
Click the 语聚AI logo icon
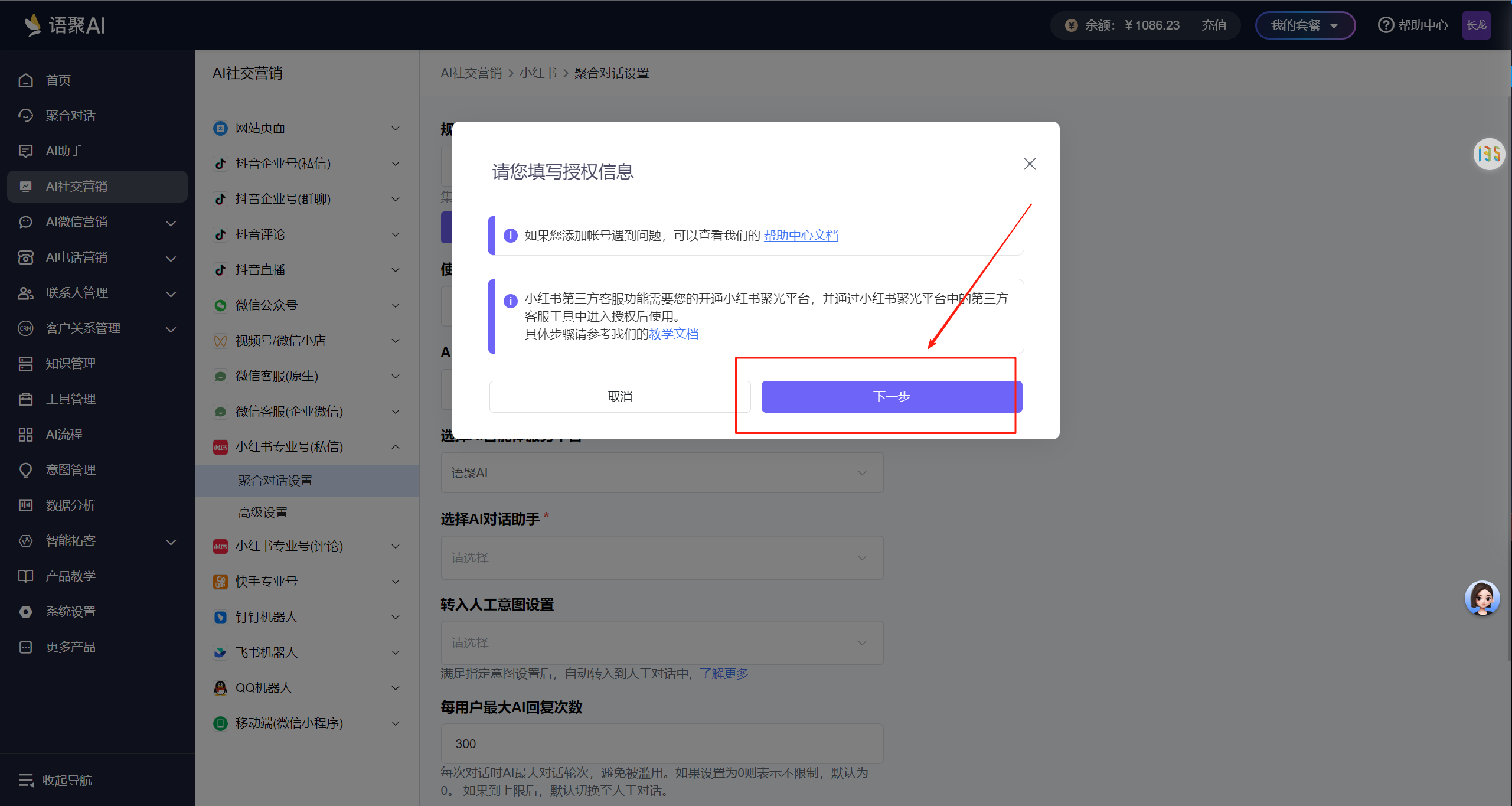click(x=32, y=25)
